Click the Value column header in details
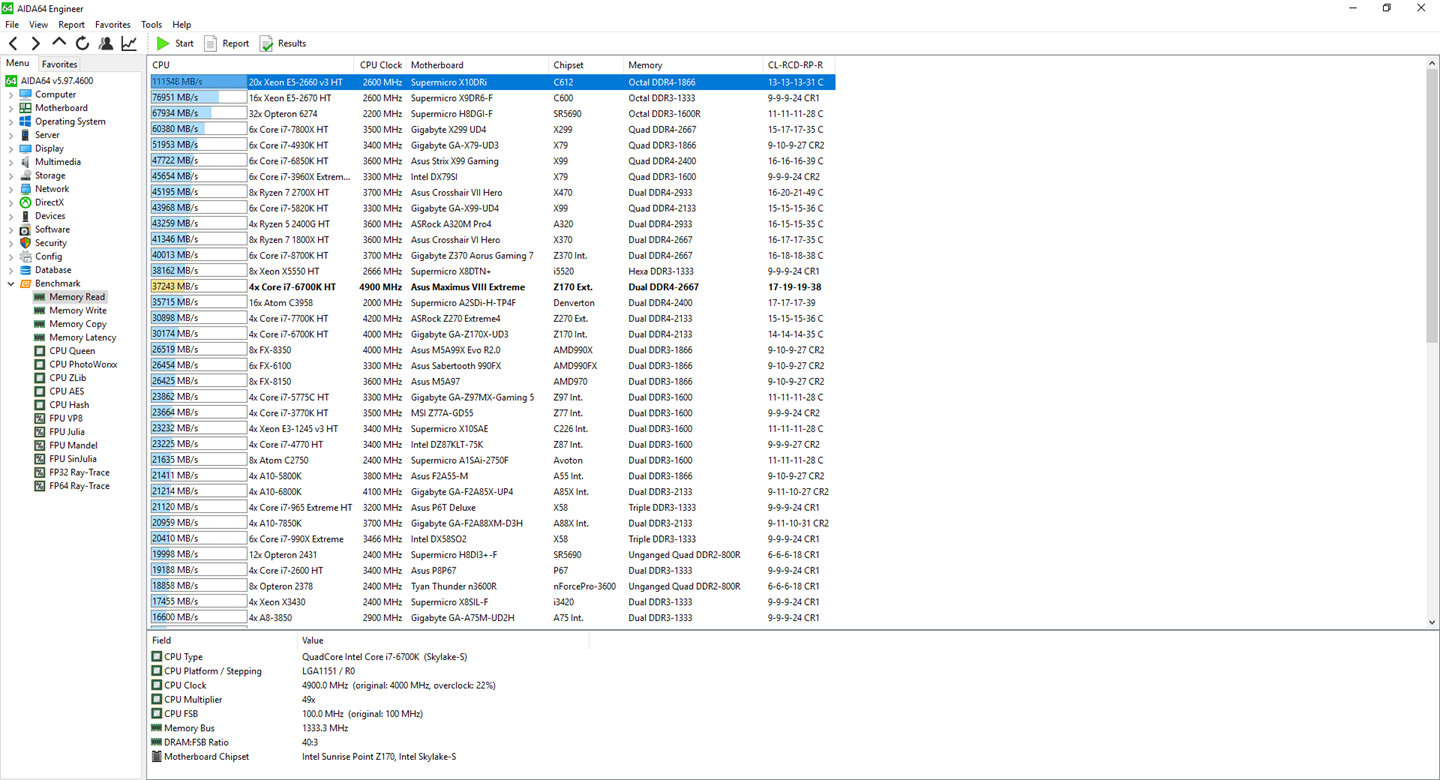Viewport: 1440px width, 780px height. coord(443,640)
